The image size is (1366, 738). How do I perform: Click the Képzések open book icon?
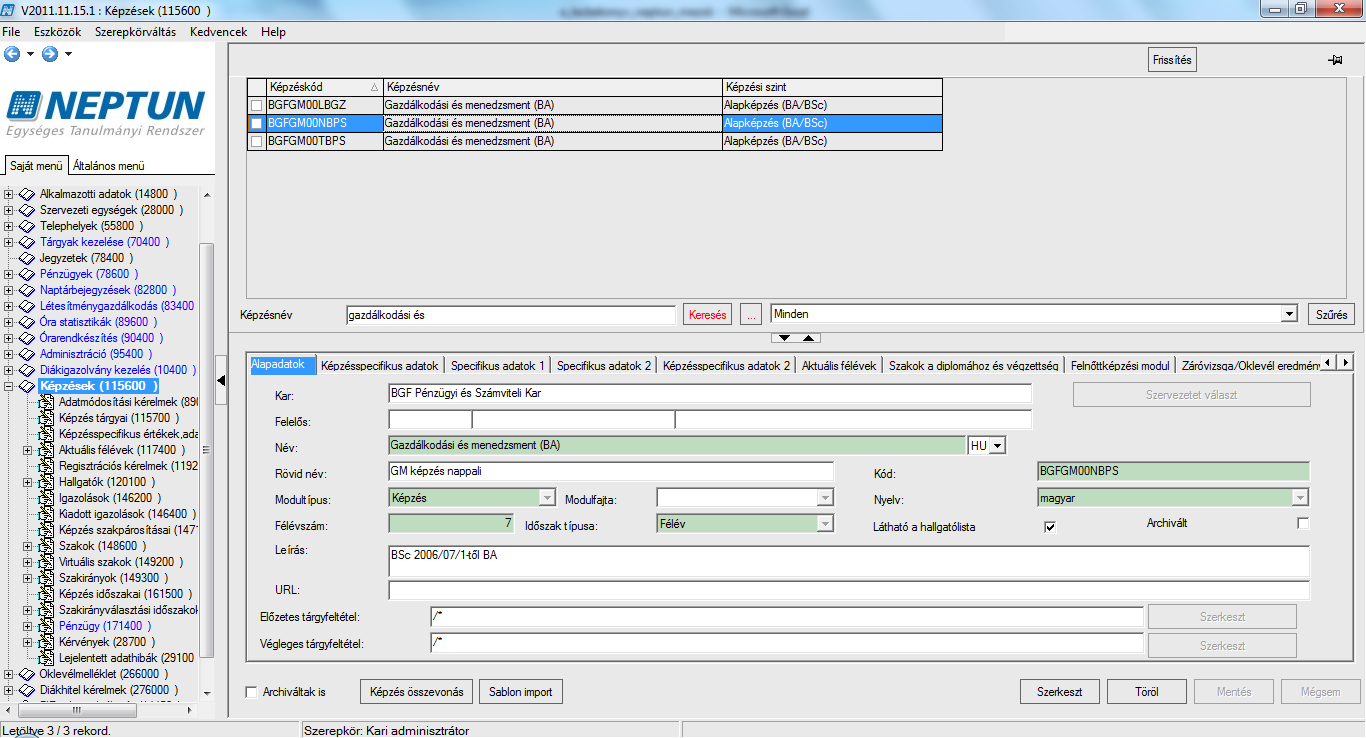pyautogui.click(x=27, y=386)
